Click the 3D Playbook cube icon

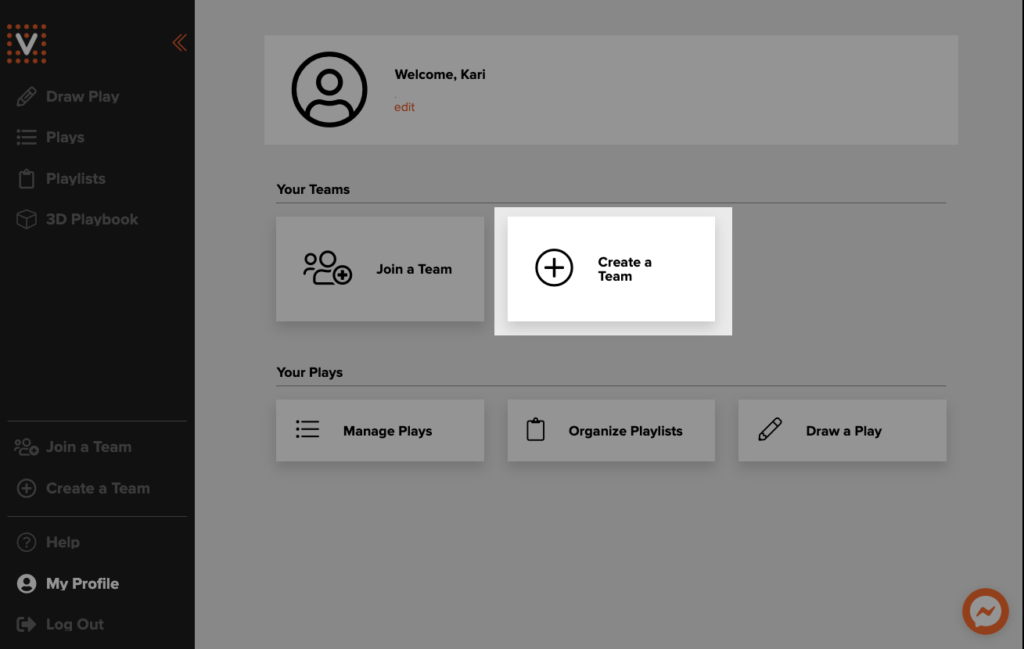click(x=26, y=219)
